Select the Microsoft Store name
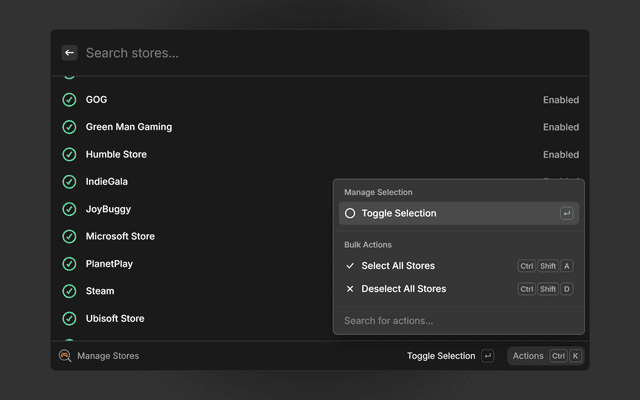640x400 pixels. click(x=120, y=236)
